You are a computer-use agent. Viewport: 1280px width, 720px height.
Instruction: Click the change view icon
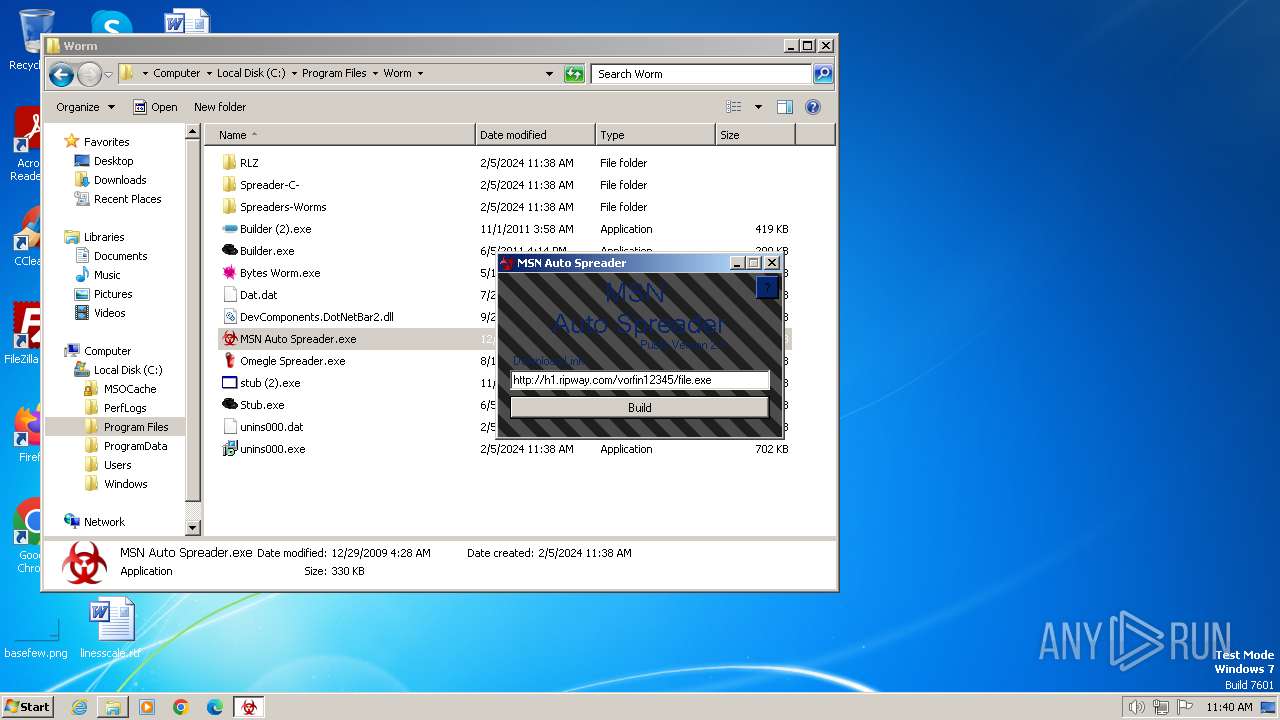click(734, 107)
